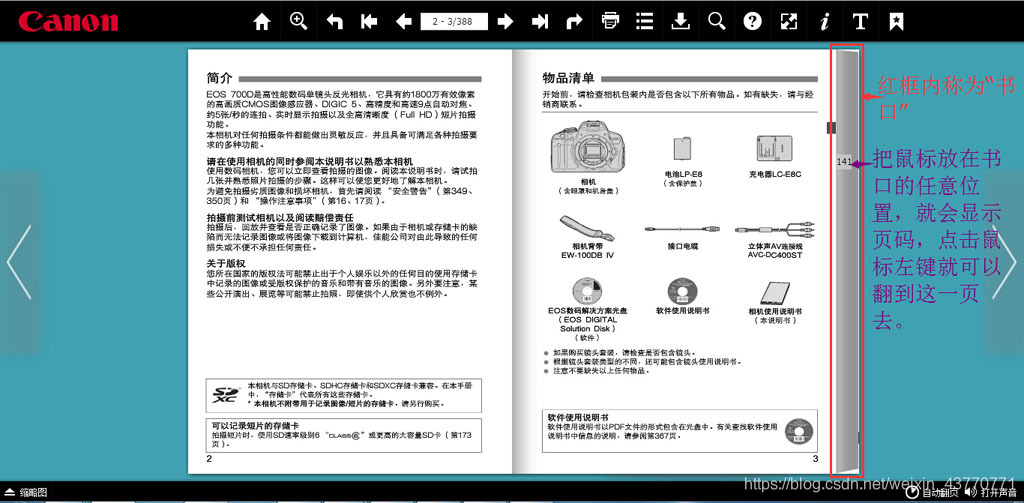
Task: Click the go-forward curved right arrow
Action: click(x=574, y=22)
